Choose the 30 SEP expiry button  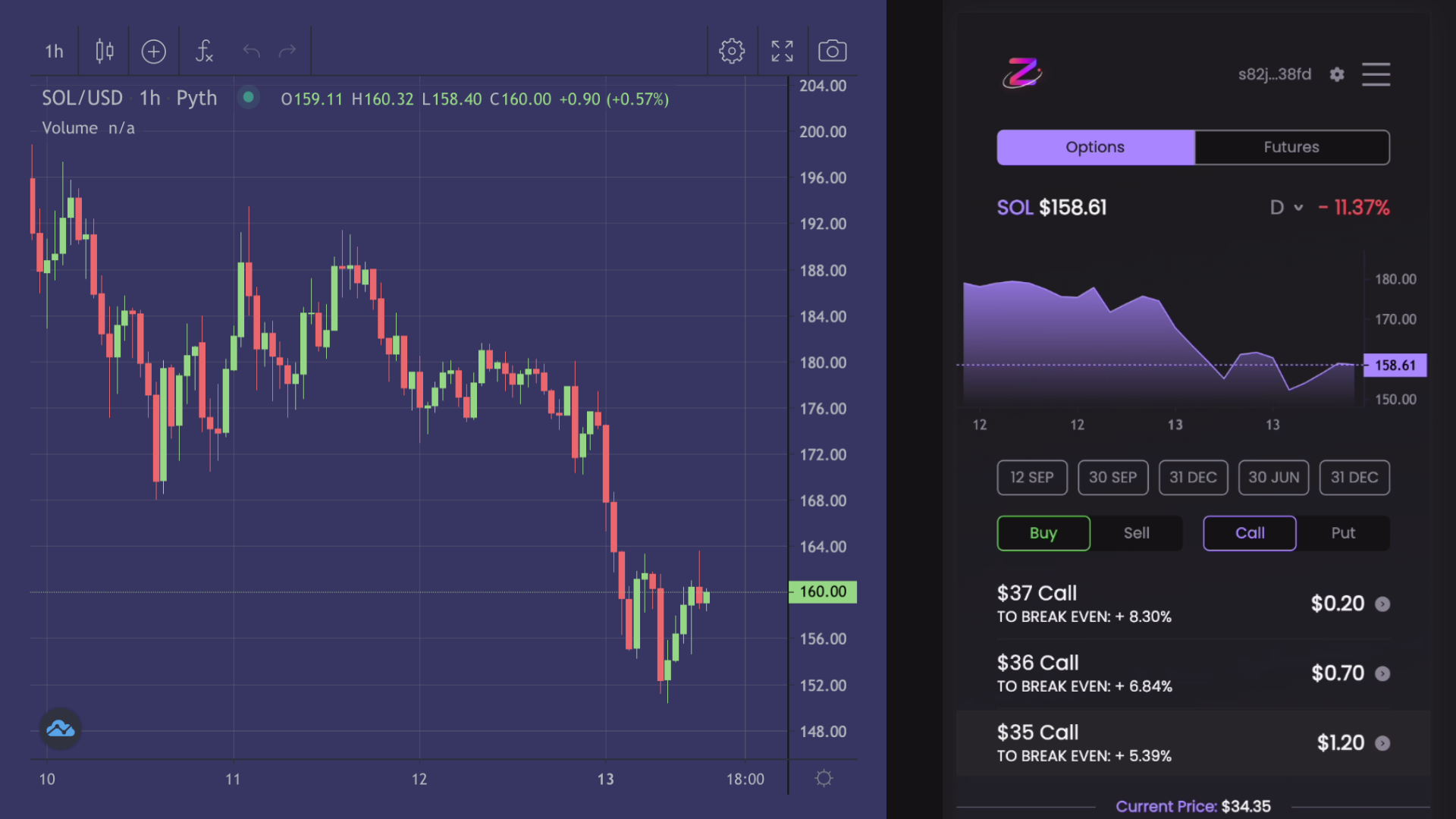pos(1112,478)
